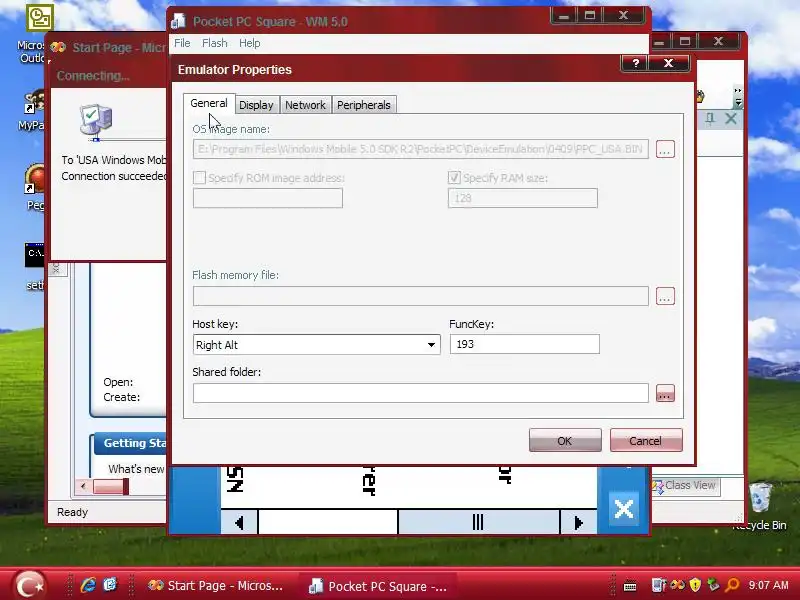Open the Help menu in the emulator
Screen dimensions: 800x600
249,43
